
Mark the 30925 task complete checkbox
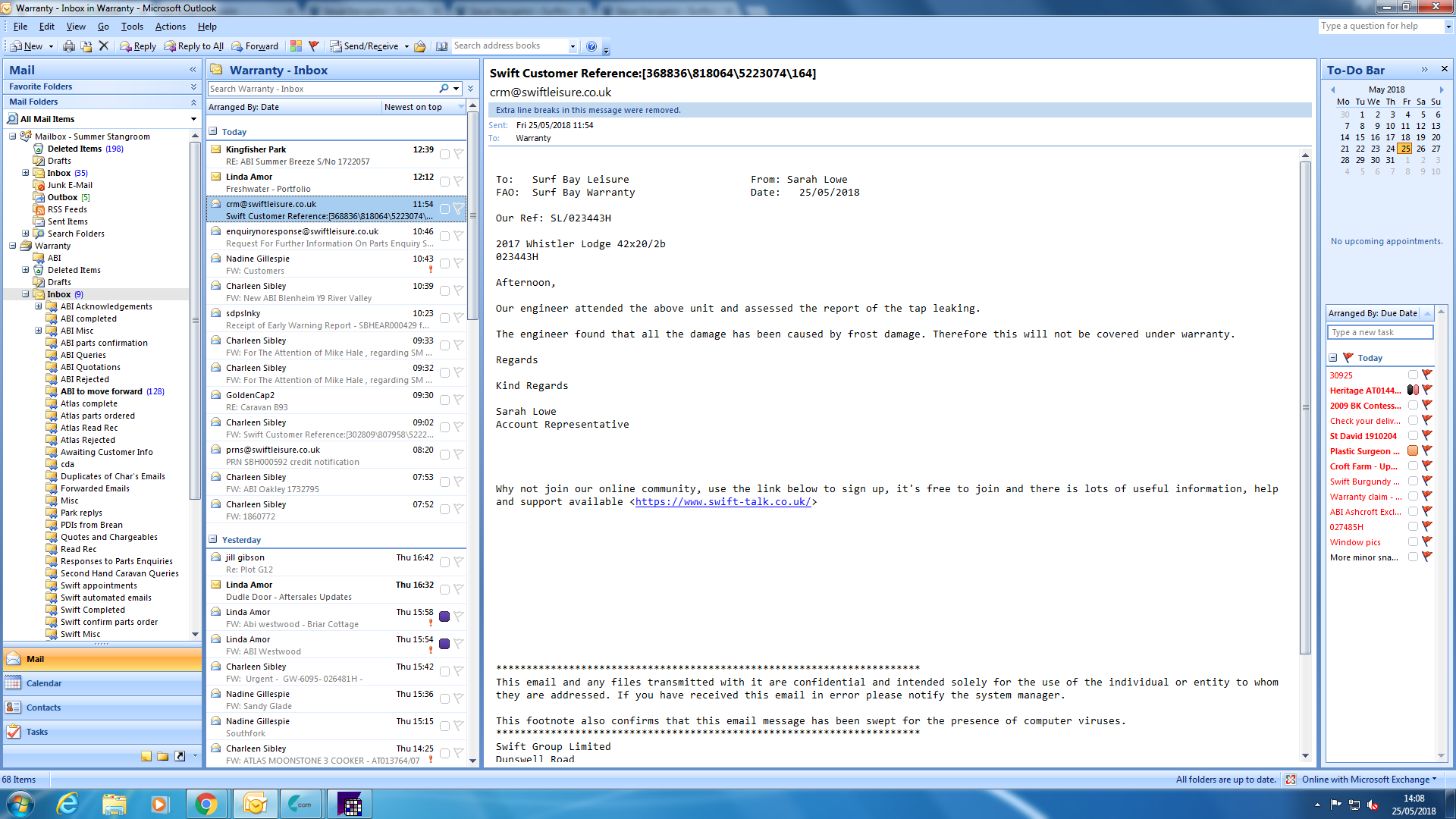[1413, 375]
